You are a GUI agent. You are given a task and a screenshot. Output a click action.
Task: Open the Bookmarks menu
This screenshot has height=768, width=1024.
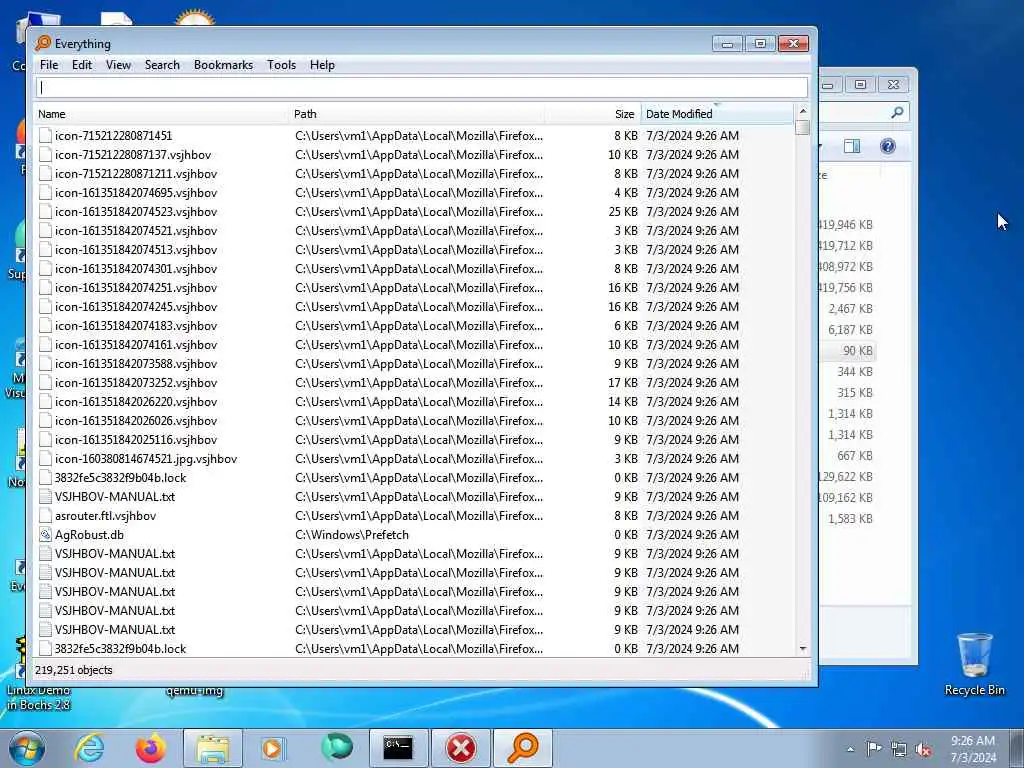[223, 65]
